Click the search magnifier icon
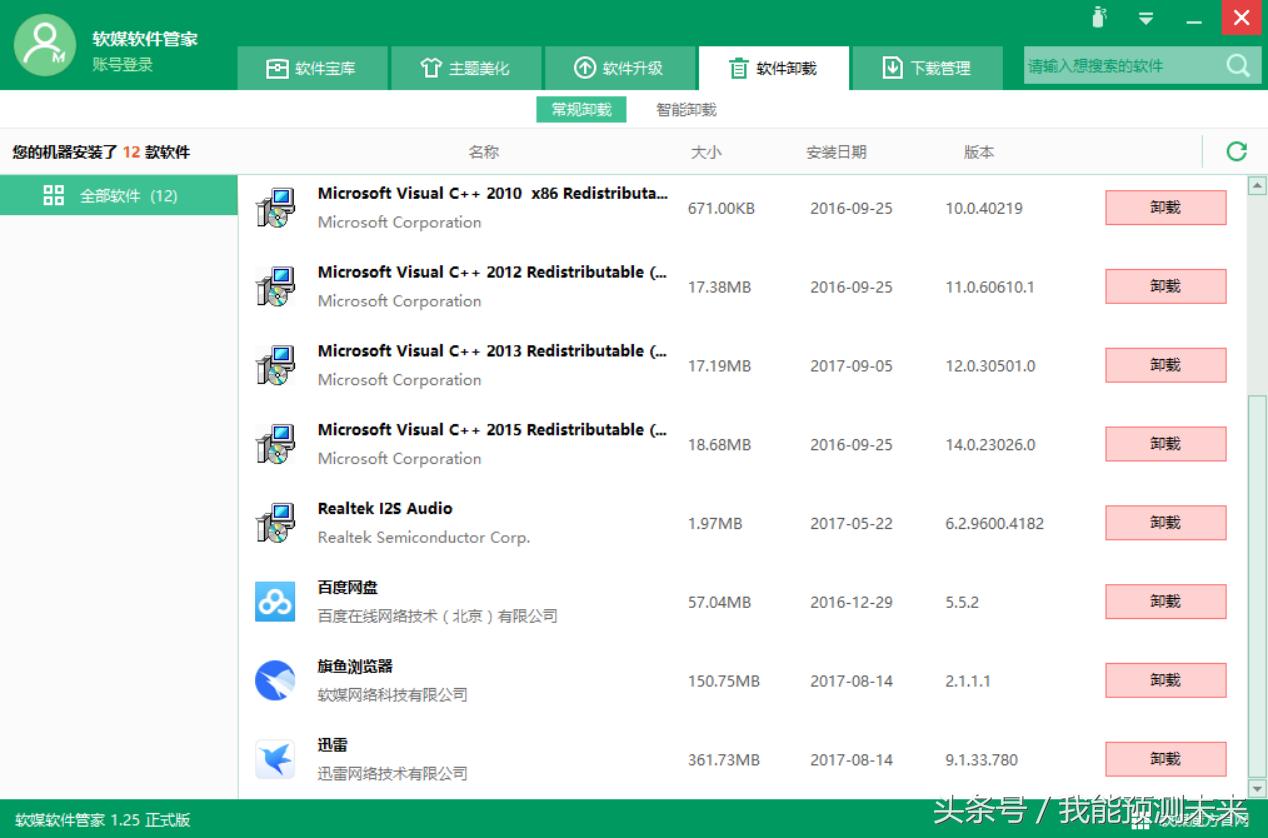1268x838 pixels. coord(1239,65)
